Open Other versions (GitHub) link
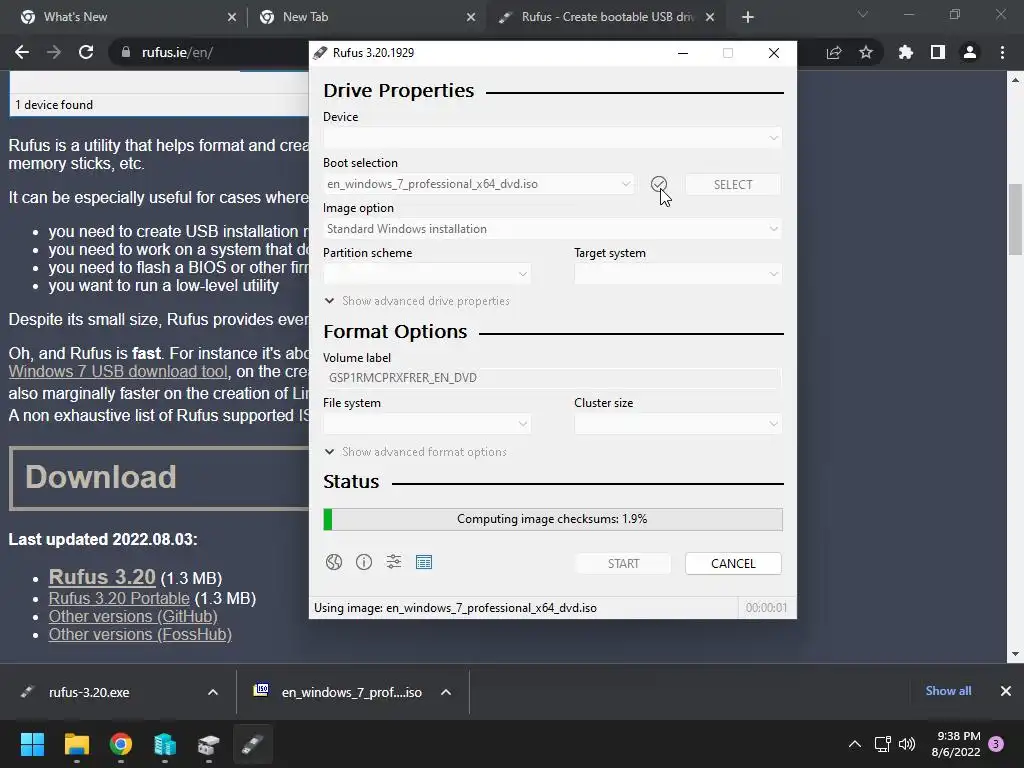This screenshot has width=1024, height=768. [x=133, y=616]
